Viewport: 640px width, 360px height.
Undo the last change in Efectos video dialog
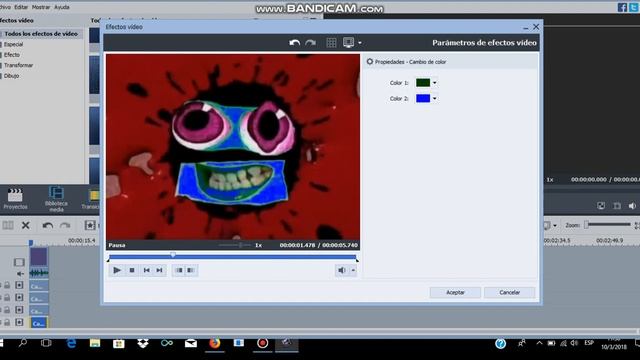[294, 42]
